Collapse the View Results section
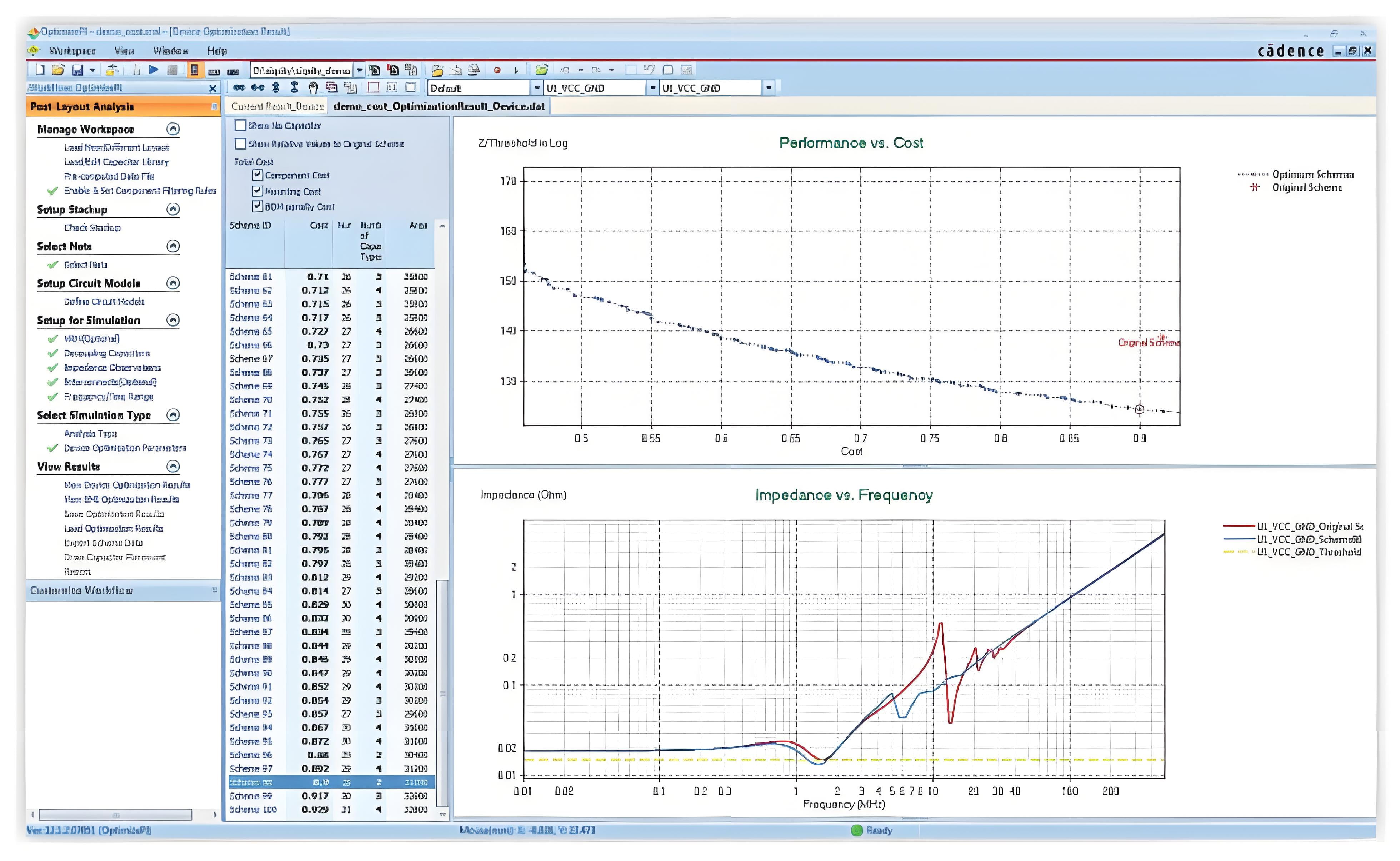The image size is (1400, 861). 173,467
